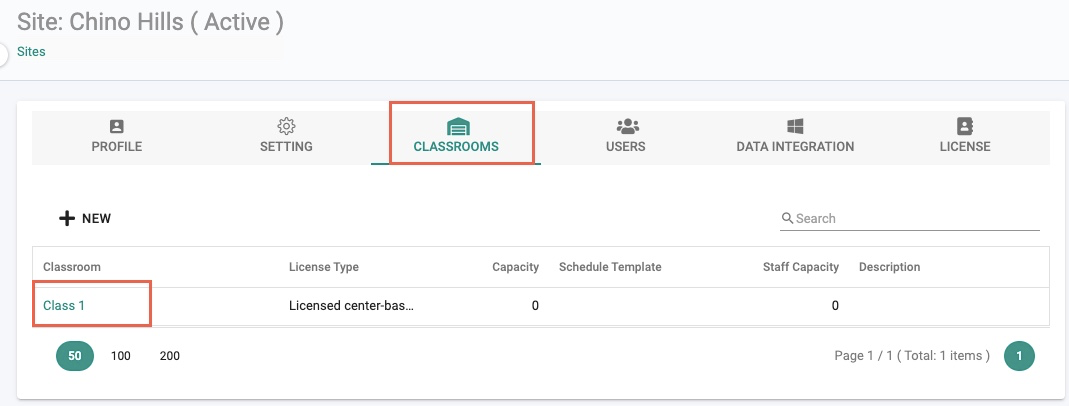
Task: Click the Profile person-card icon
Action: [x=117, y=126]
